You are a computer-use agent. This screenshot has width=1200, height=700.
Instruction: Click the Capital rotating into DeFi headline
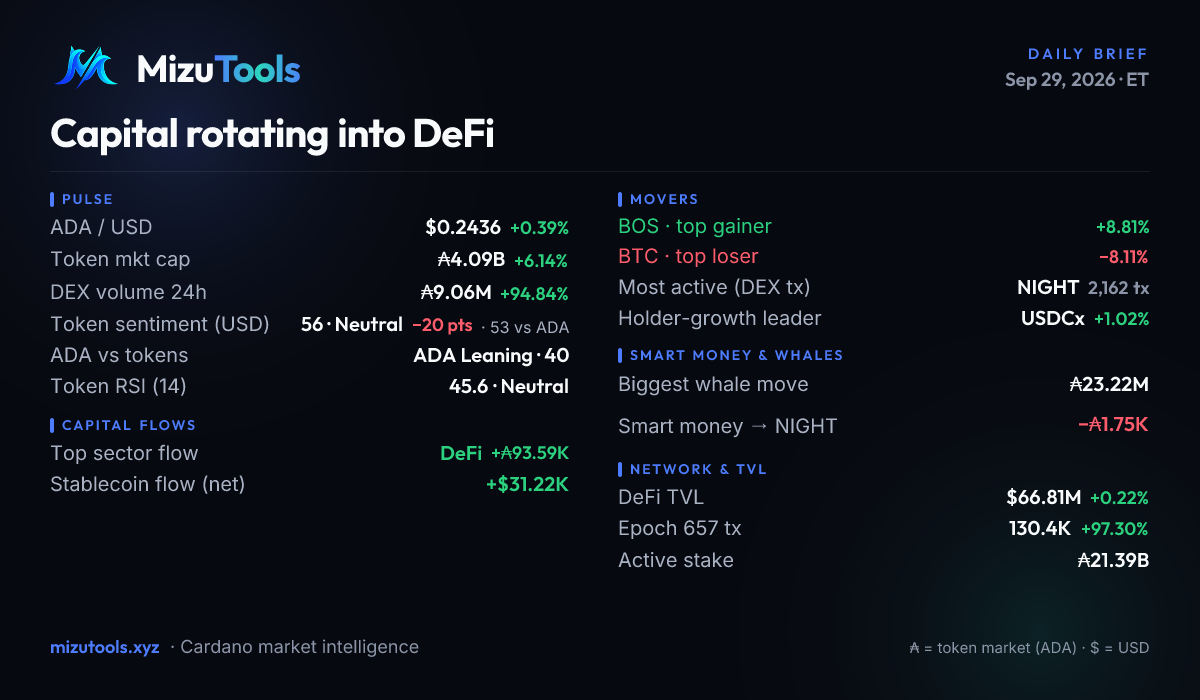272,134
